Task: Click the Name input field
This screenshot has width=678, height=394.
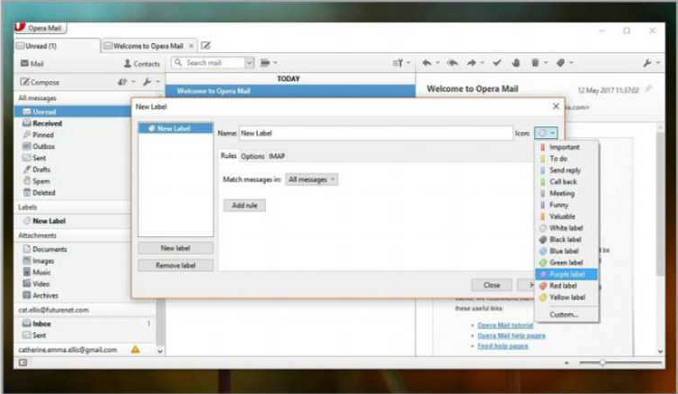Action: 376,133
